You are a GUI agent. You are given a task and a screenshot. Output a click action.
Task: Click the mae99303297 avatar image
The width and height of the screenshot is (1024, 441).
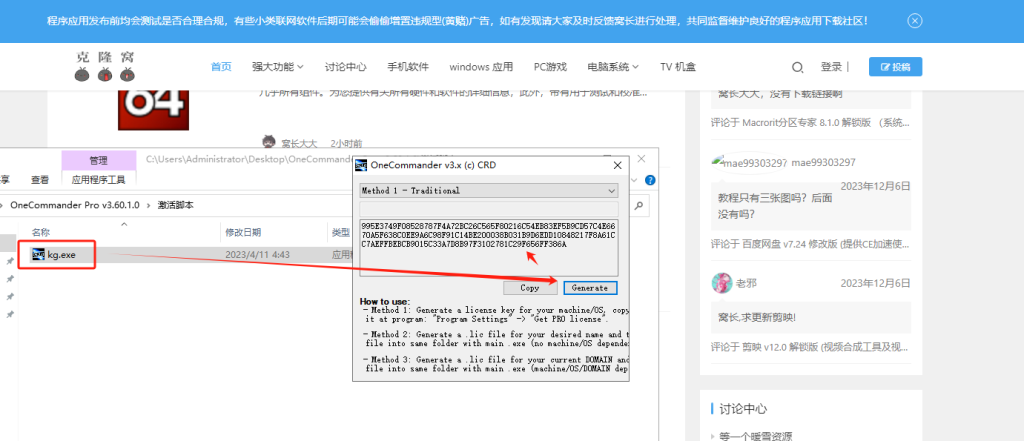748,163
